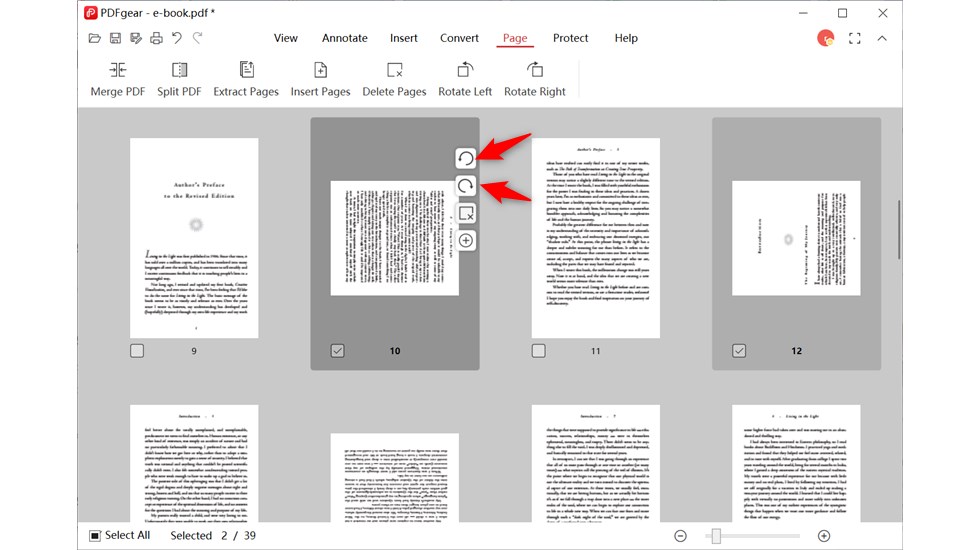980x550 pixels.
Task: Open the Insert tab
Action: pos(404,38)
